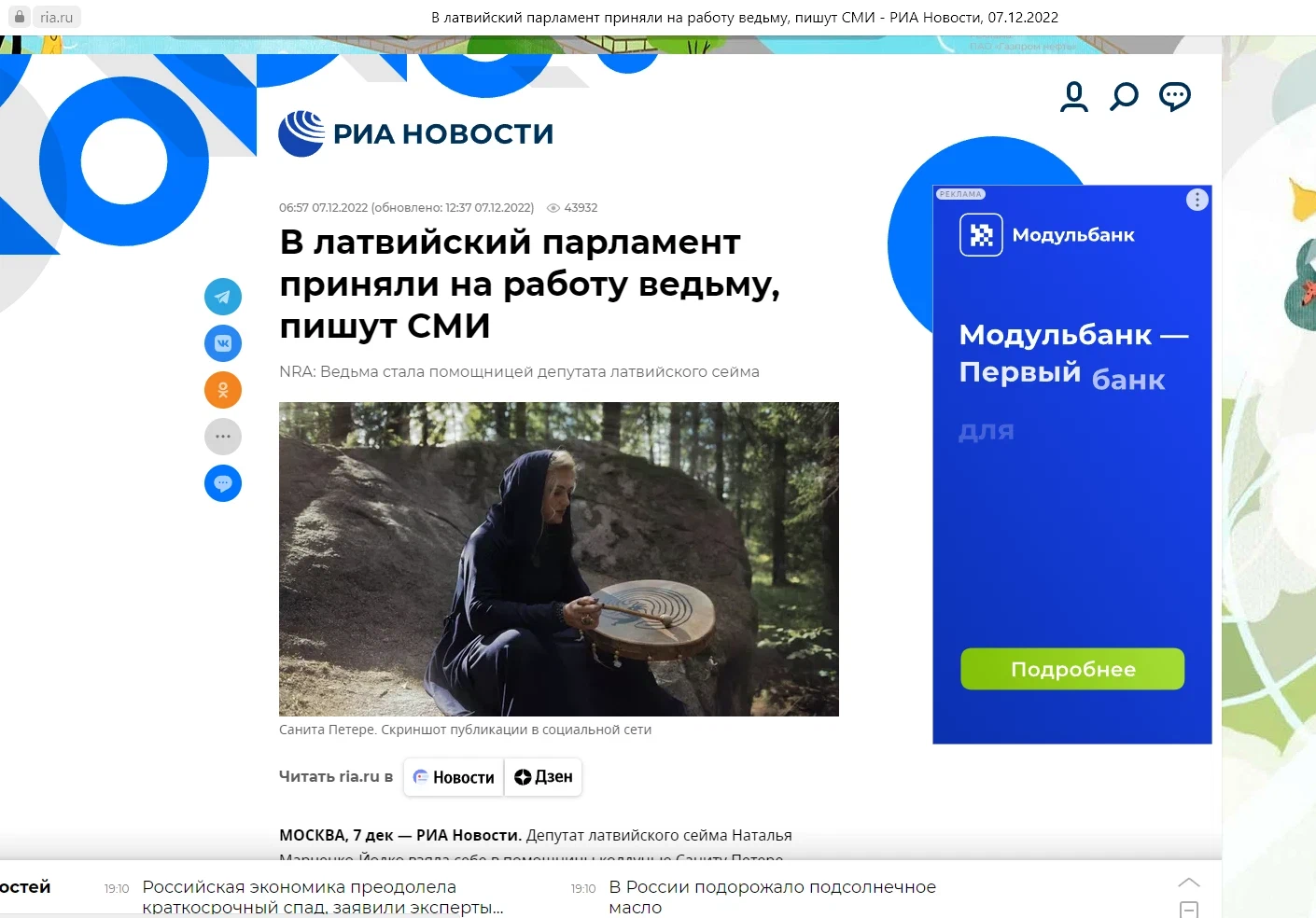Open the chat icon in the header
Image resolution: width=1316 pixels, height=918 pixels.
click(1175, 97)
